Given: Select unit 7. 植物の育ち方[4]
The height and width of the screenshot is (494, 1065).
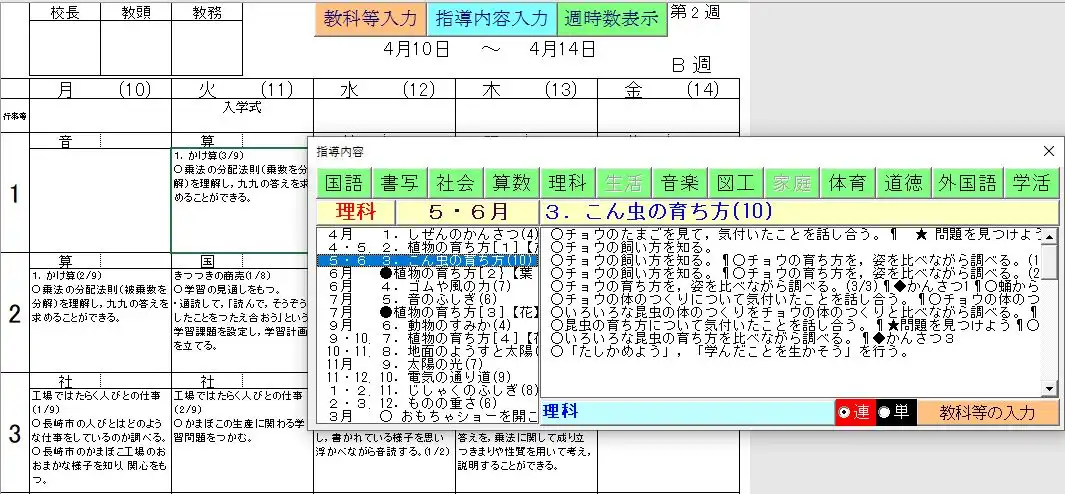Looking at the screenshot, I should click(x=428, y=338).
